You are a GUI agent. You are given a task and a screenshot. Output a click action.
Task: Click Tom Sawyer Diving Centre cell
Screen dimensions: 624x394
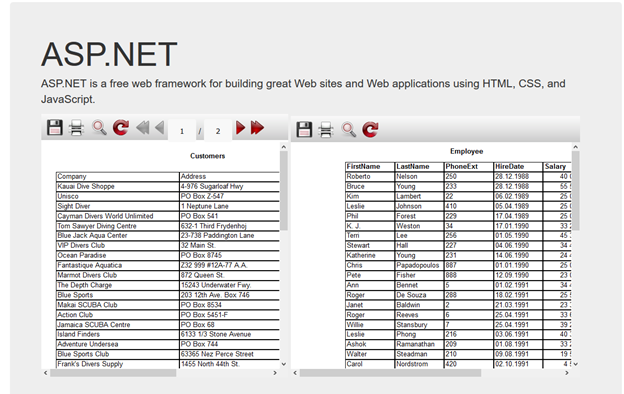(x=118, y=226)
